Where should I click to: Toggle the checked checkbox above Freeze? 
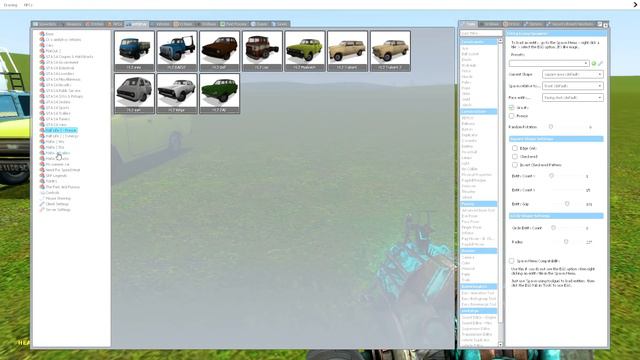[x=511, y=108]
